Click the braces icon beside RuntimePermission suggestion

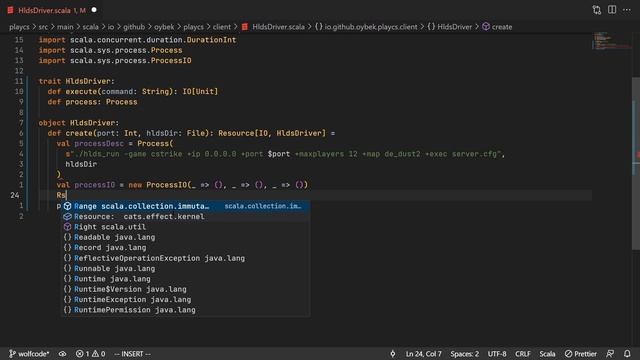pos(67,310)
